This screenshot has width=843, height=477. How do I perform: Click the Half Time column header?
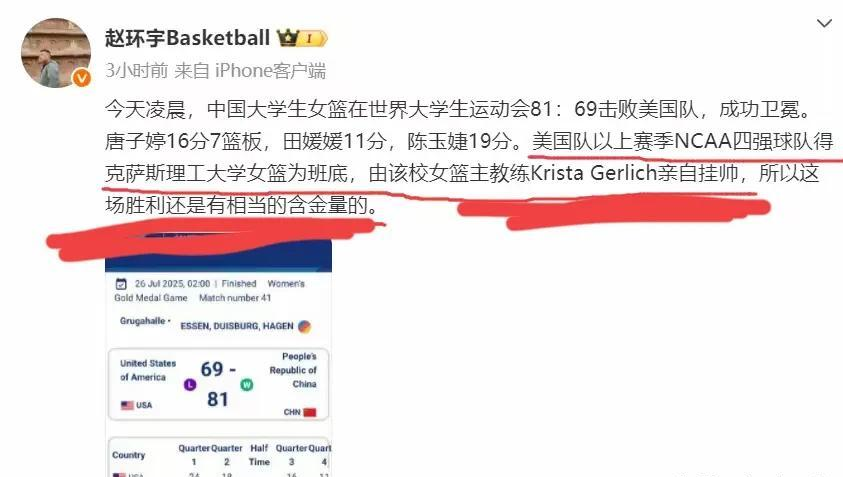[259, 455]
